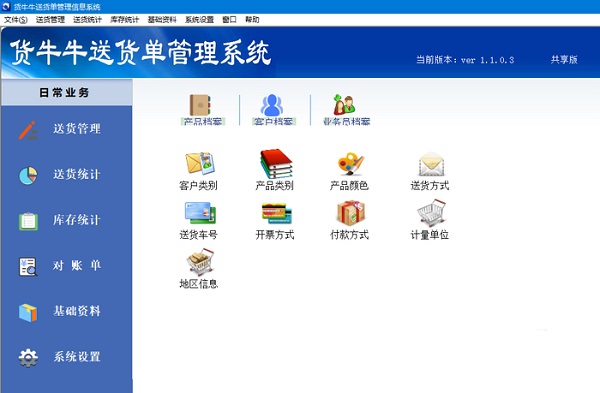Click the 对账单 document search icon
The image size is (600, 393).
point(28,267)
